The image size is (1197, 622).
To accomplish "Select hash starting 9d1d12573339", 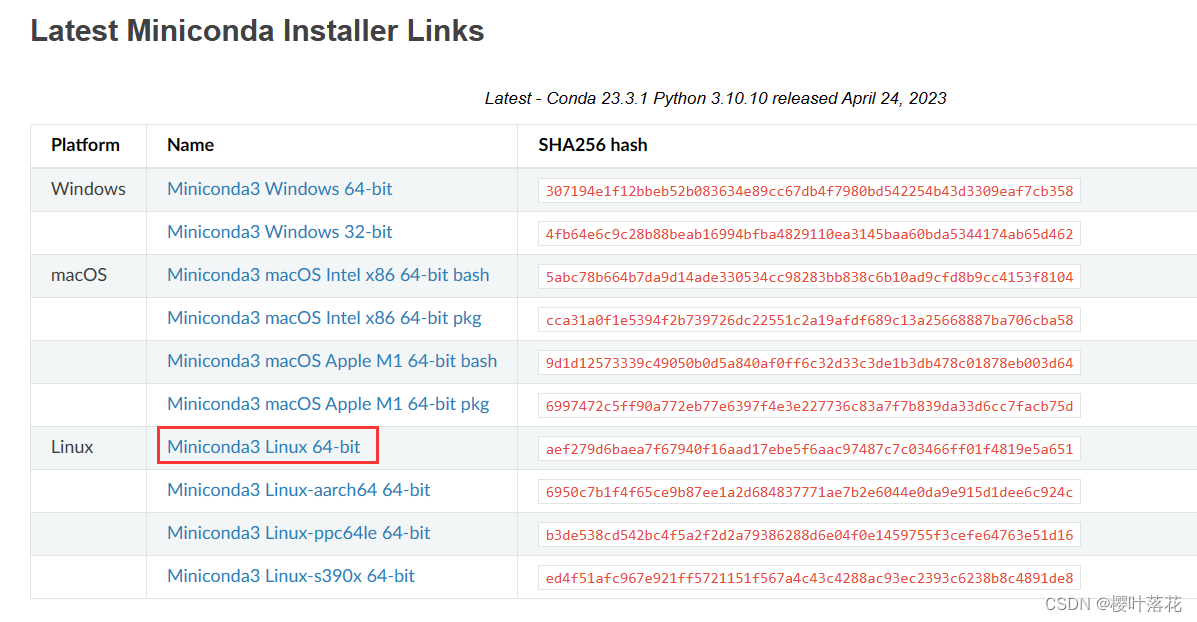I will [809, 363].
